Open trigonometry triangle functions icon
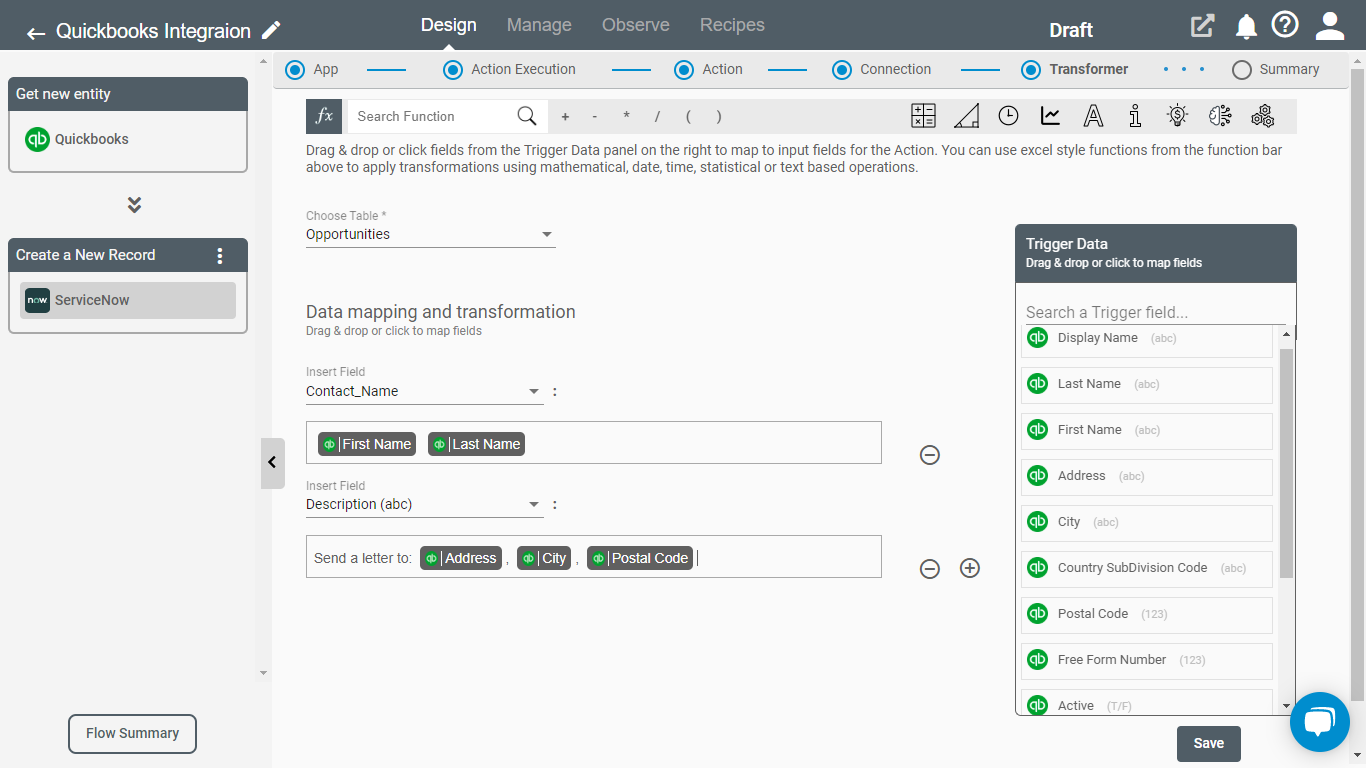 click(x=966, y=116)
